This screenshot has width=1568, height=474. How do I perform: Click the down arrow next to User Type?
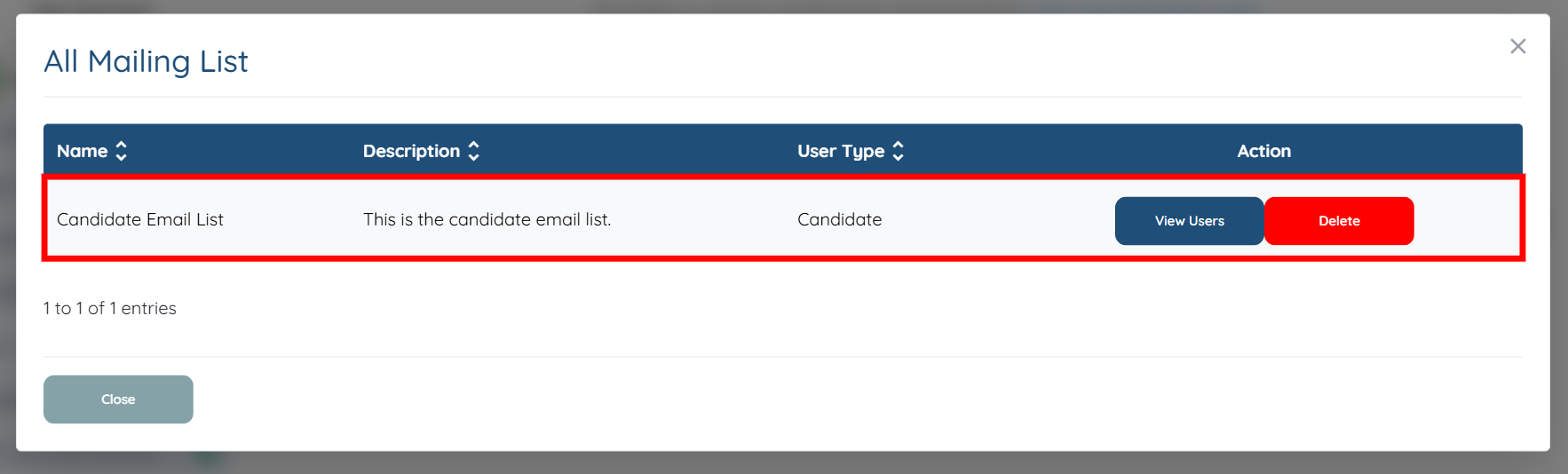click(899, 157)
